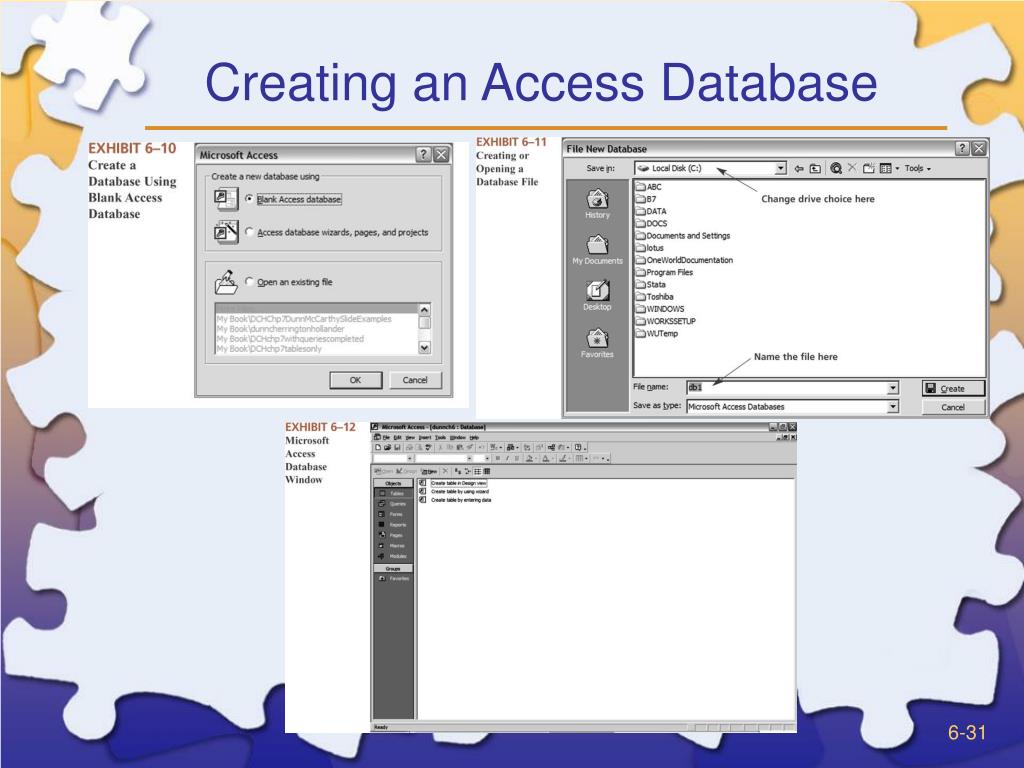Select the WINDOWS folder
Viewport: 1024px width, 768px height.
pyautogui.click(x=660, y=309)
